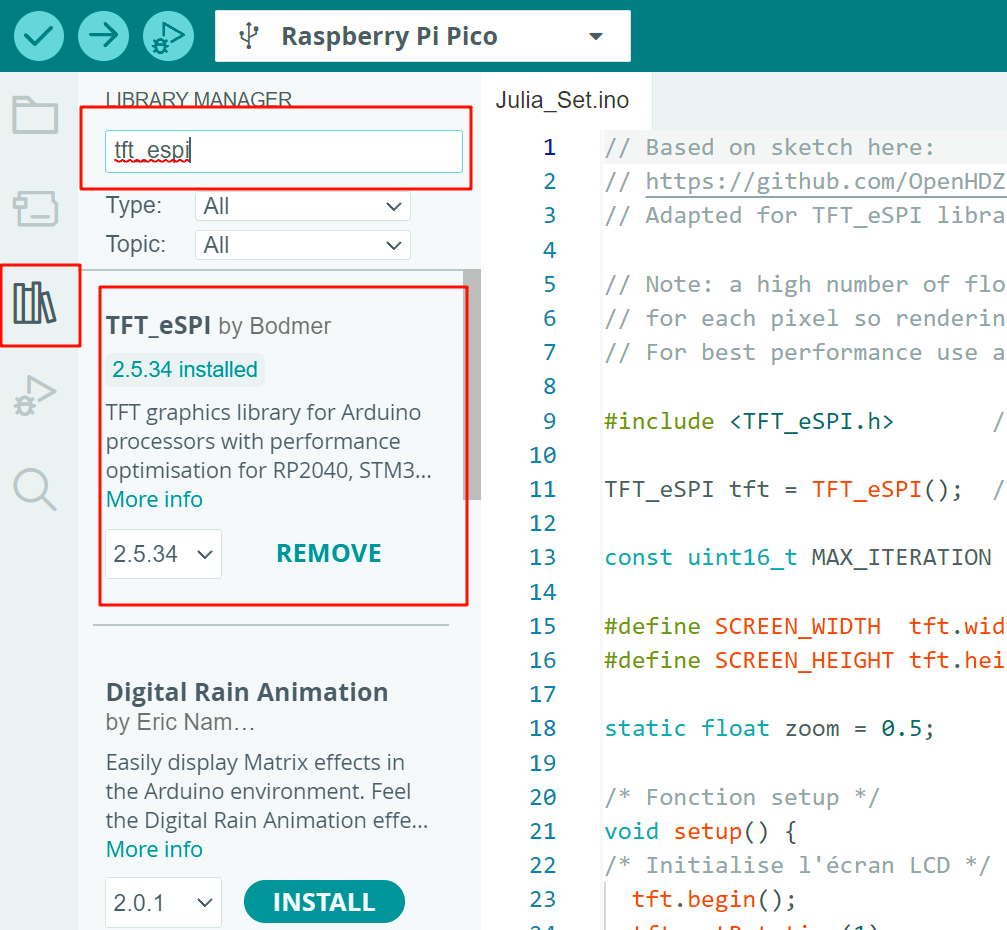Open More info for Digital Rain Animation
1007x930 pixels.
[154, 849]
